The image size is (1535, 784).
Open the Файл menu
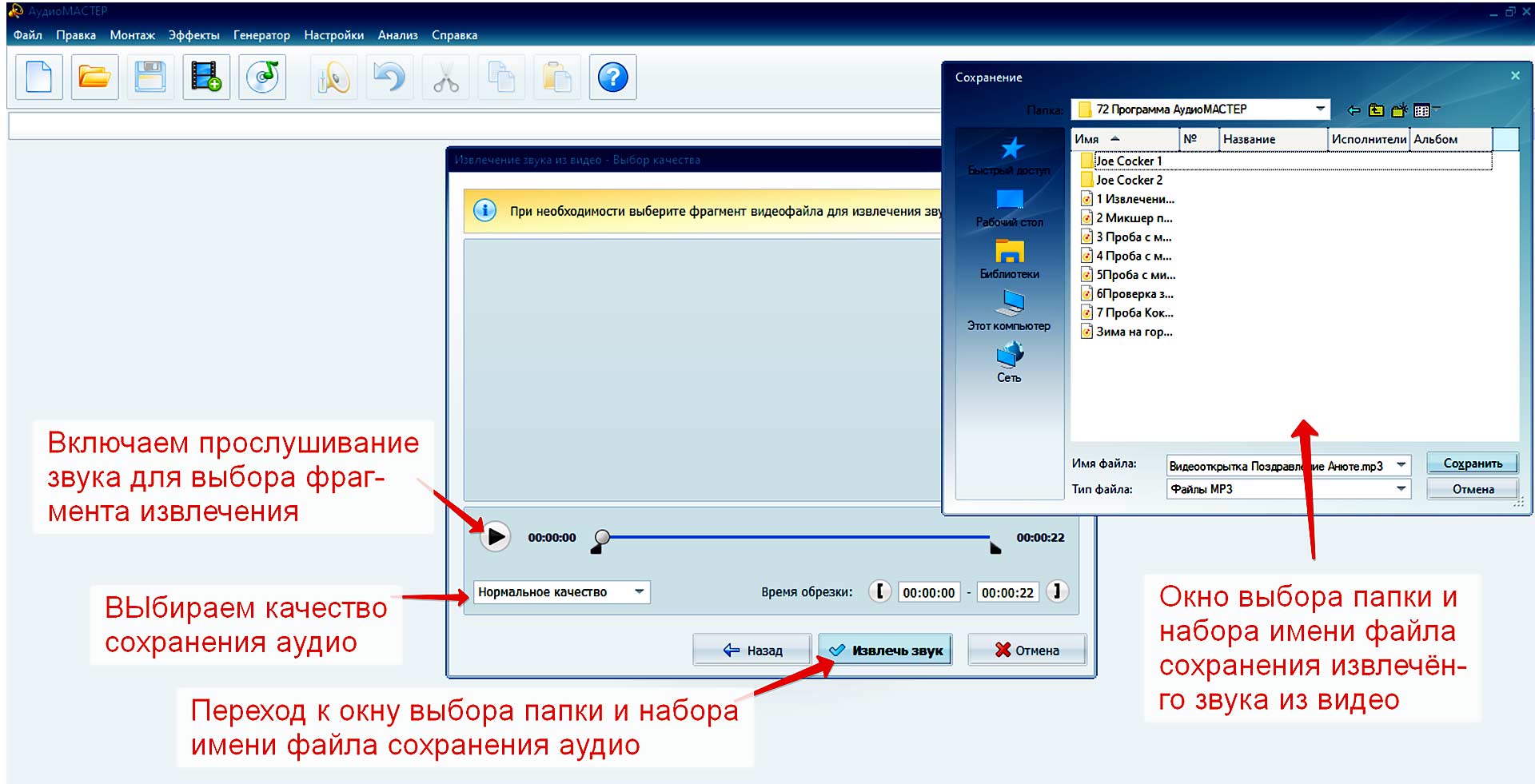coord(28,35)
